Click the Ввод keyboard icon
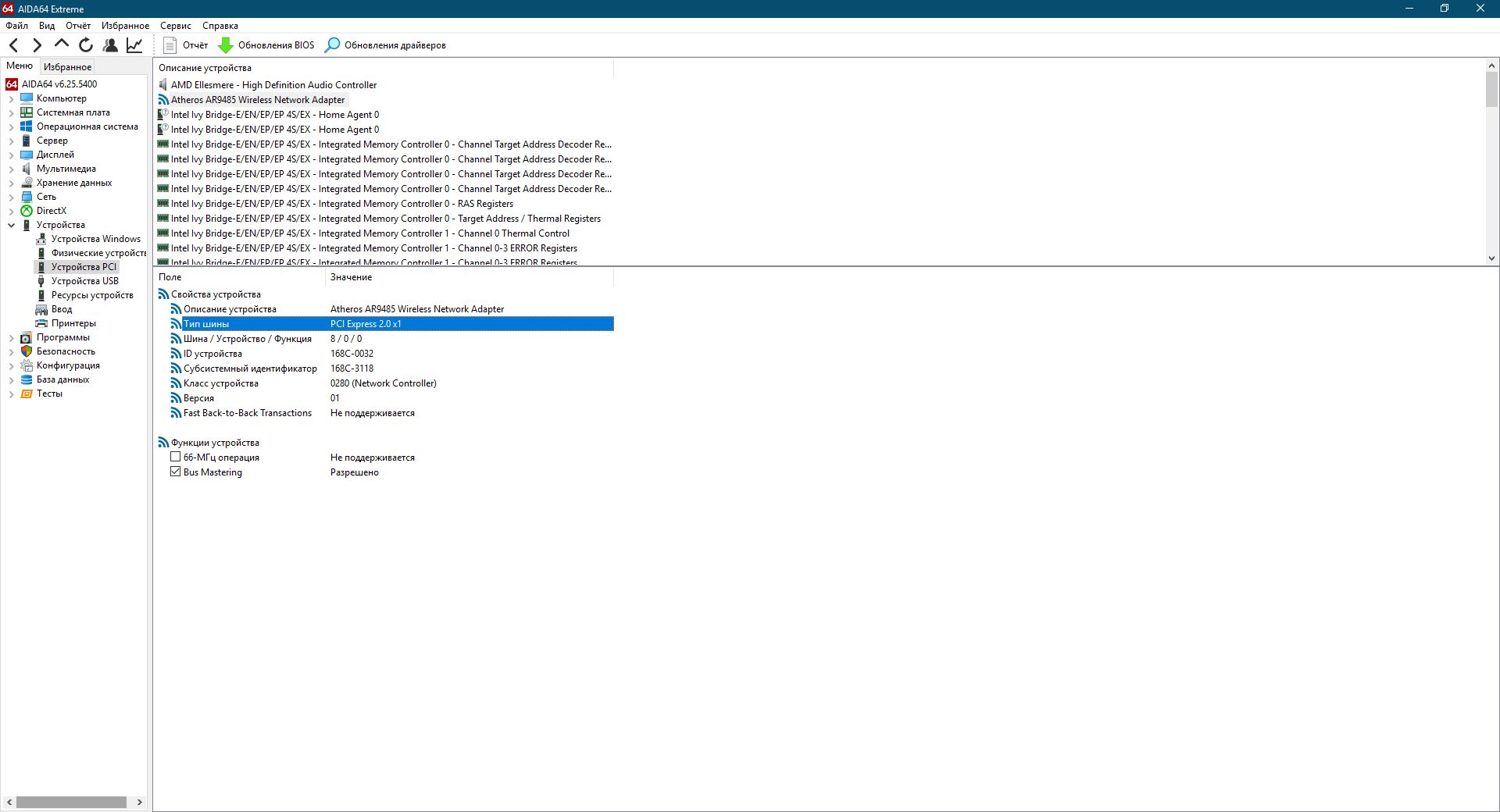Viewport: 1500px width, 812px height. 41,309
